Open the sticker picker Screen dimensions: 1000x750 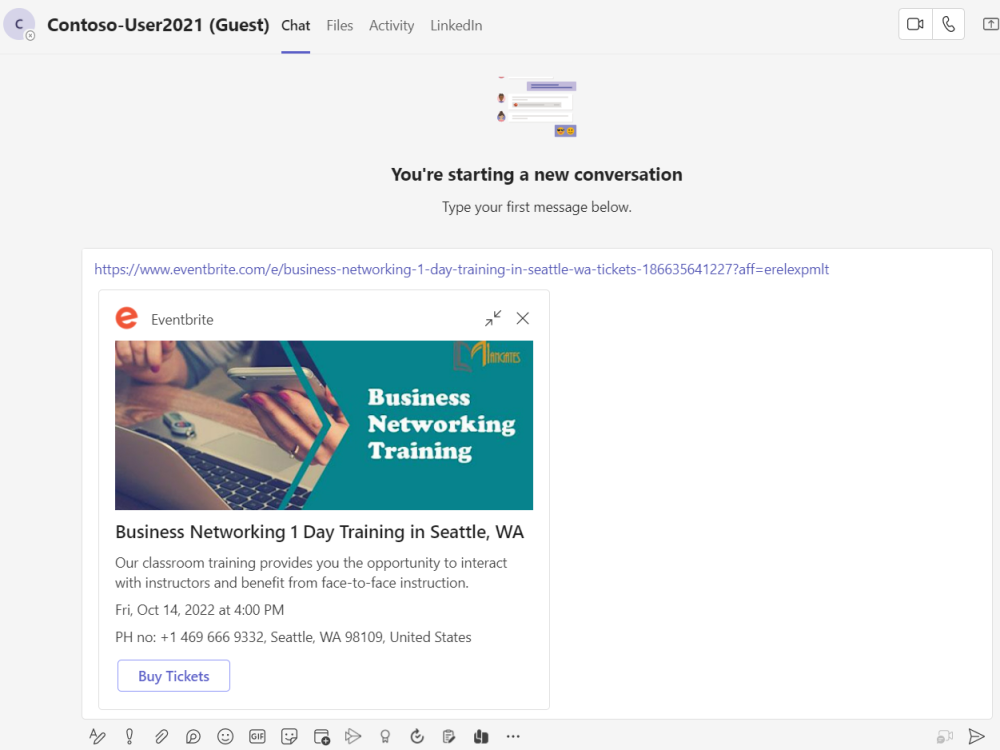289,736
